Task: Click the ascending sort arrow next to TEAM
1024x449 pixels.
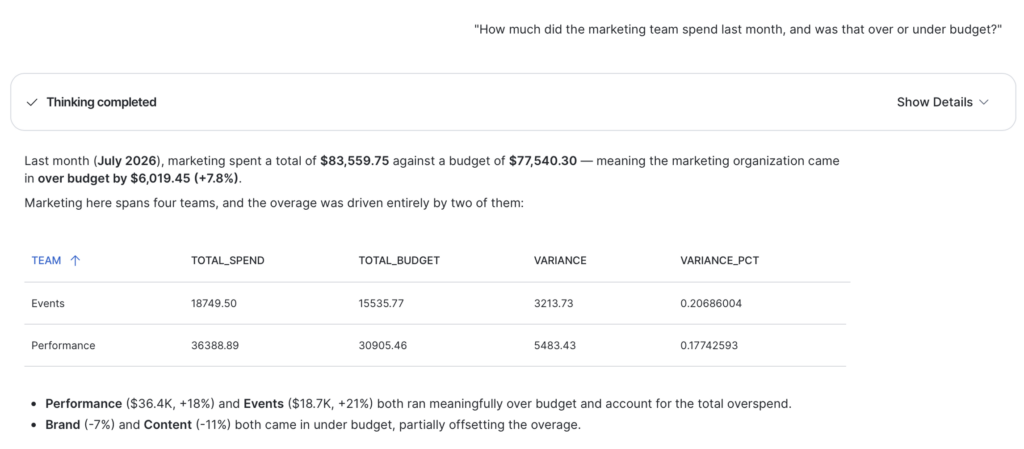Action: tap(75, 260)
